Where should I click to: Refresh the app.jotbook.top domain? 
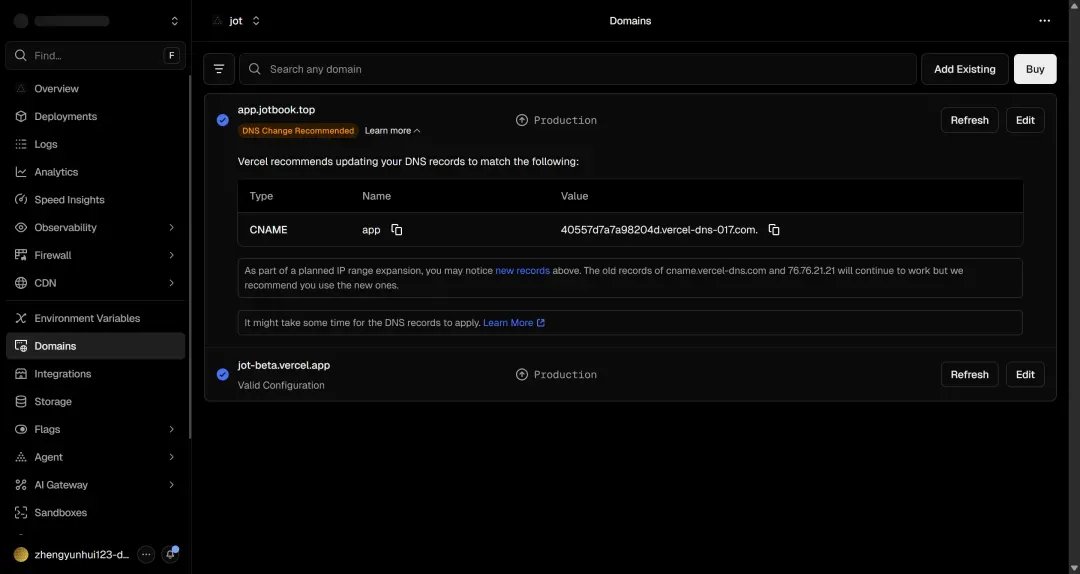pos(969,120)
